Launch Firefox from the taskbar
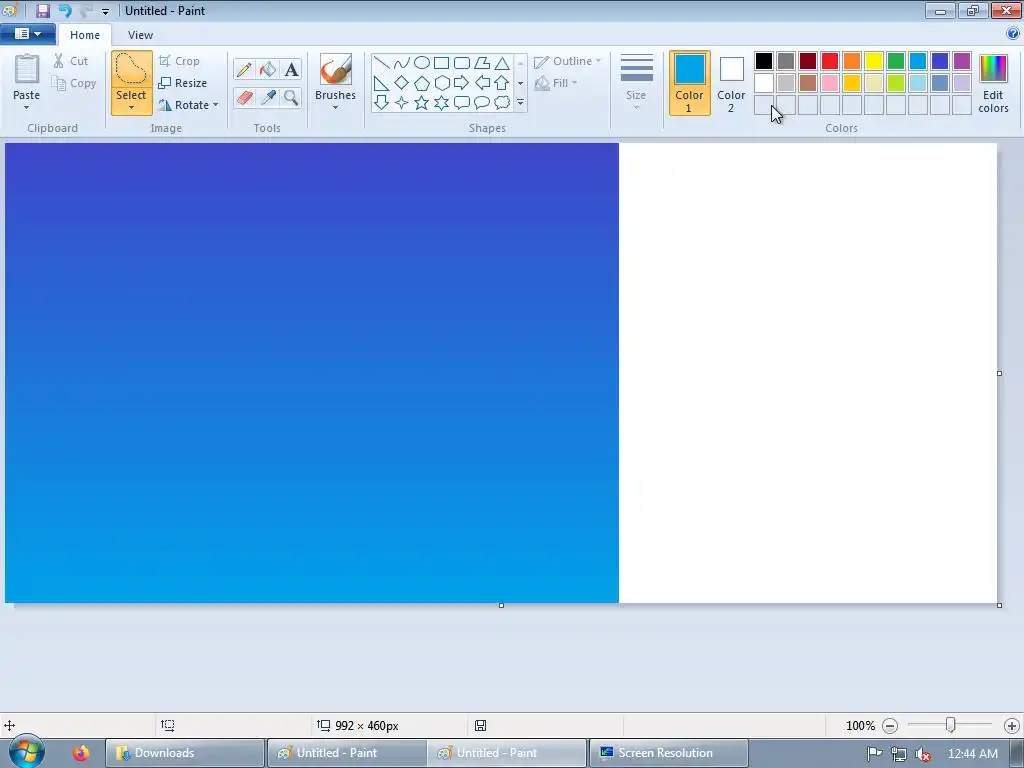Screen dimensions: 1024x768 (x=81, y=753)
